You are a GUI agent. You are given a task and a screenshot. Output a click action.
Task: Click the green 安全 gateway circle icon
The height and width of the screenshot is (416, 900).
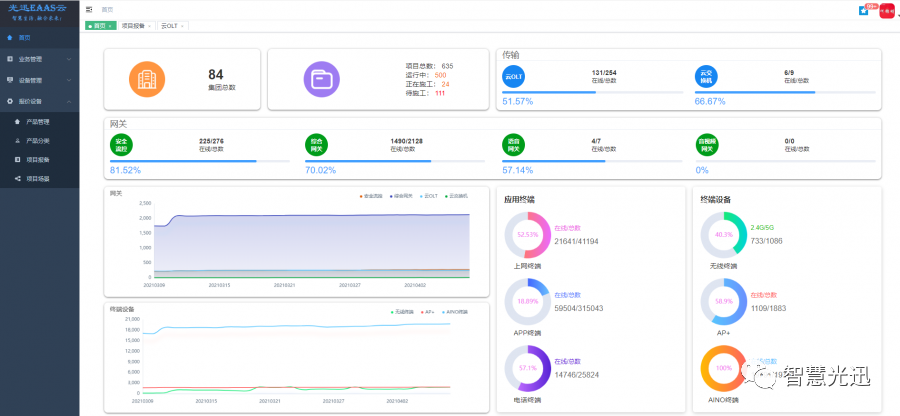pos(121,145)
